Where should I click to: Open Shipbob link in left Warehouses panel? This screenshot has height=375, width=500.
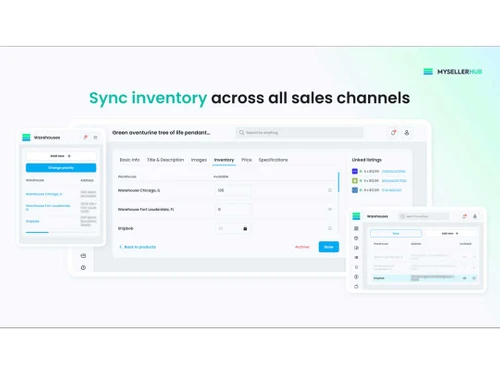[x=33, y=221]
